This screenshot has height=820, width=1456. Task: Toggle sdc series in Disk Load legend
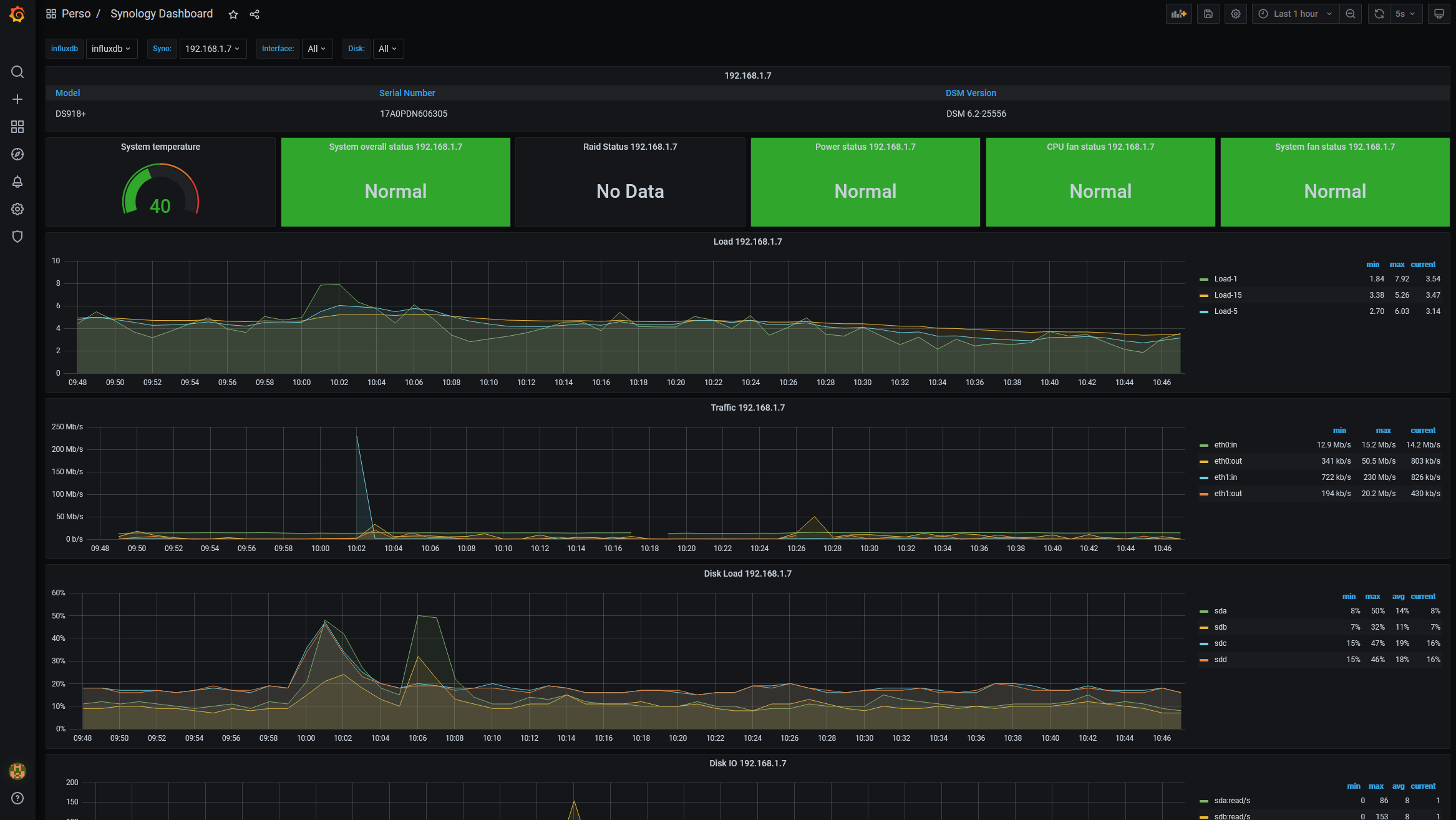pos(1220,643)
